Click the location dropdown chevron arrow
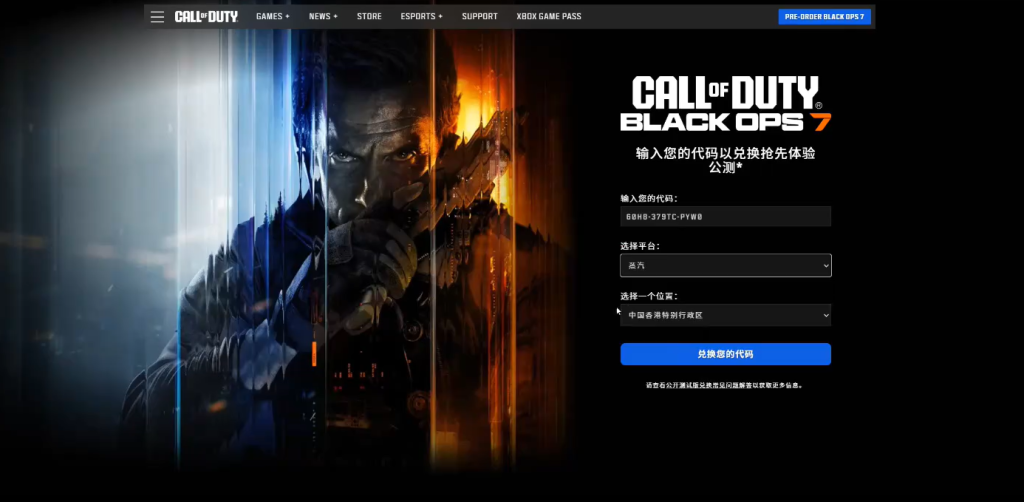The image size is (1024, 502). click(825, 316)
